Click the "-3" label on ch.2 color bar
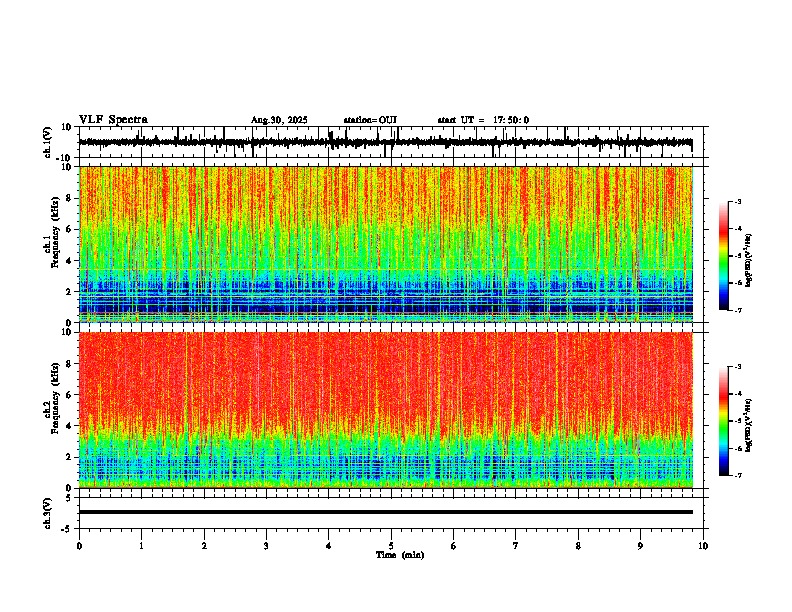The height and width of the screenshot is (612, 792). pyautogui.click(x=737, y=367)
